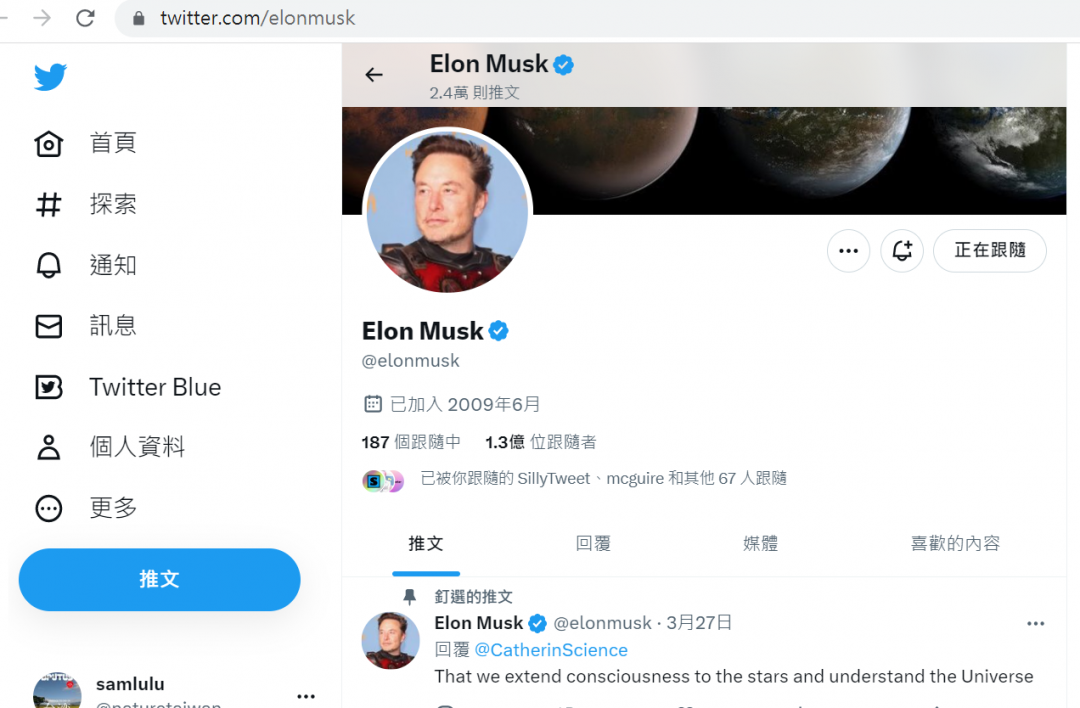Switch to the 媒體 media tab

tap(760, 543)
